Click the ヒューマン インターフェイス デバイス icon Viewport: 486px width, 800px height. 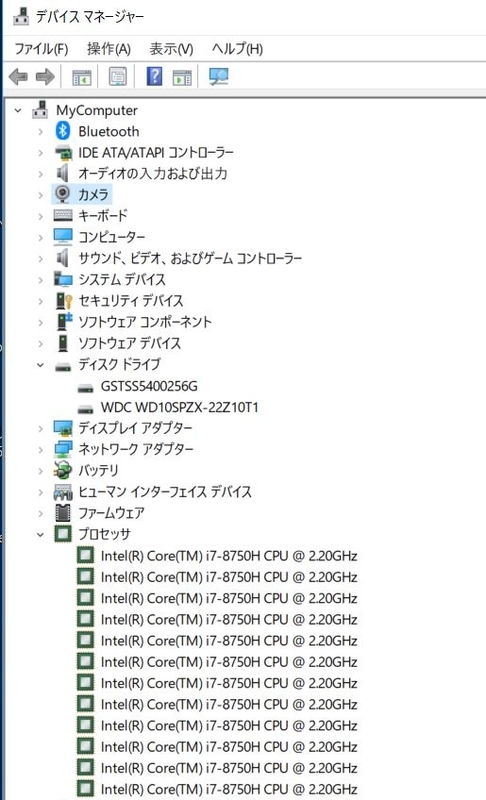tap(63, 492)
